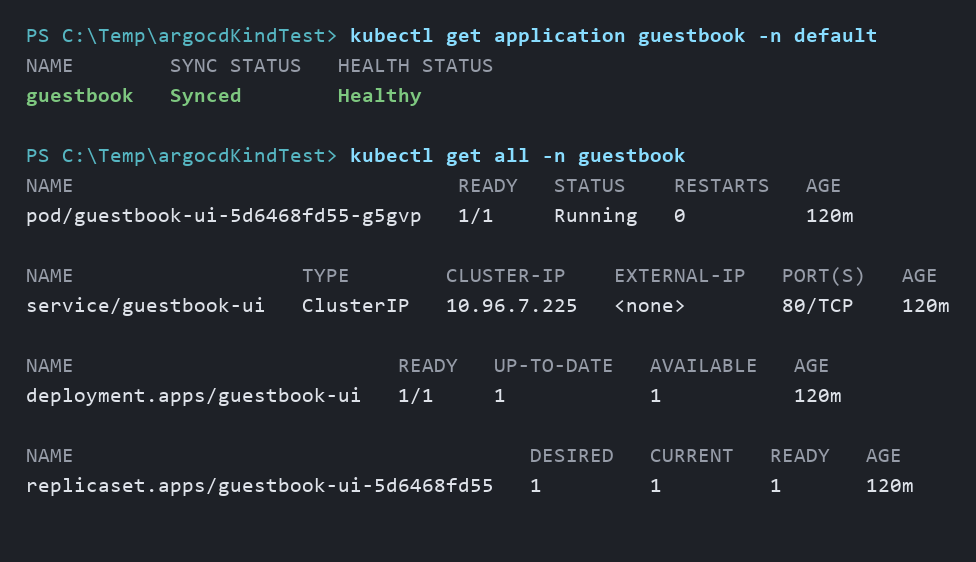Click the 'STATUS' header in pod table

(x=589, y=186)
